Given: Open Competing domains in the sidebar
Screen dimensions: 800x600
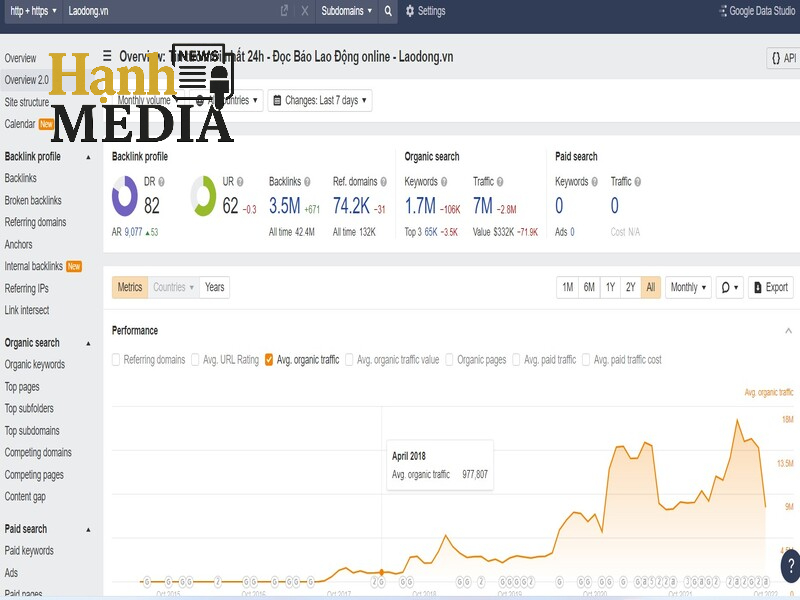Looking at the screenshot, I should coord(38,453).
